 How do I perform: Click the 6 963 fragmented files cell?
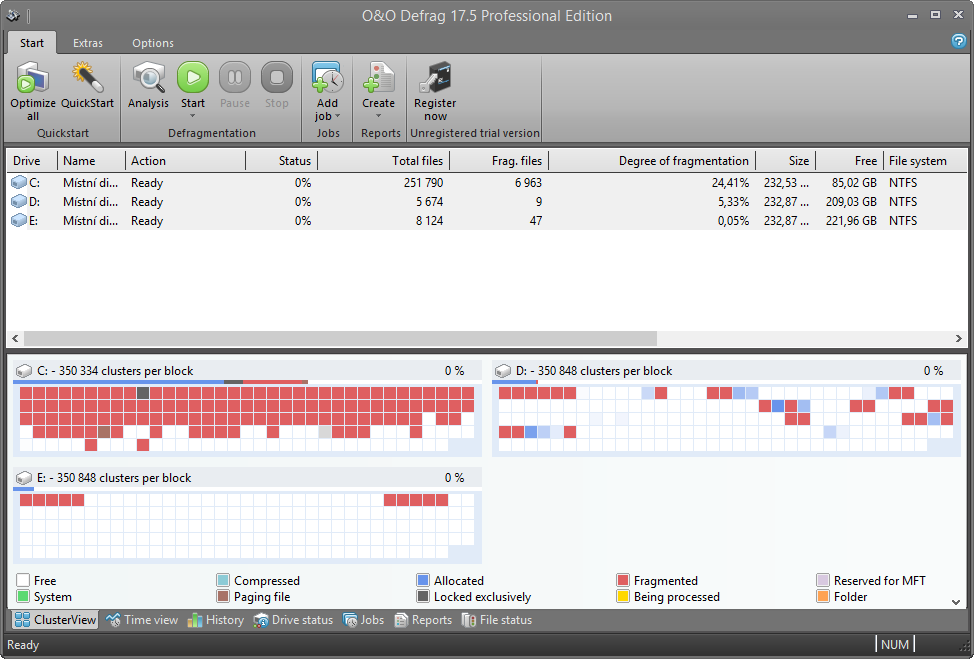[528, 183]
